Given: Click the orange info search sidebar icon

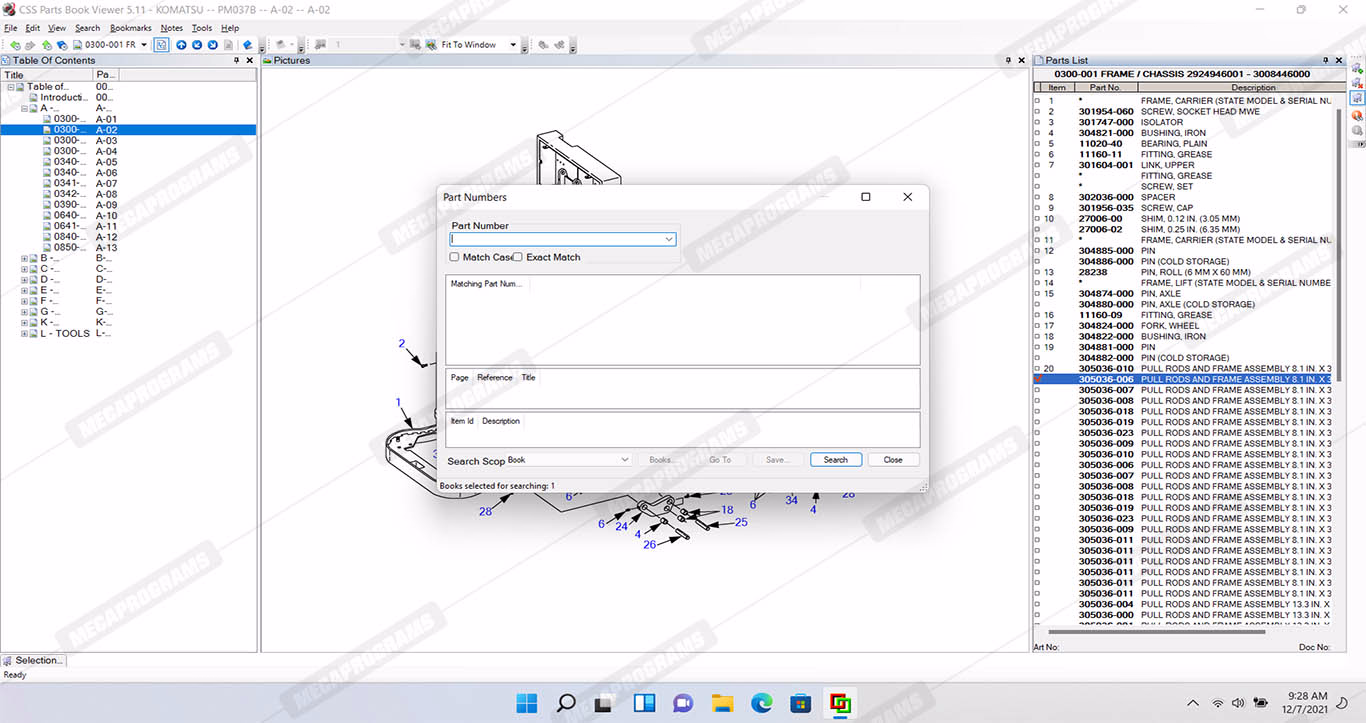Looking at the screenshot, I should [1357, 115].
